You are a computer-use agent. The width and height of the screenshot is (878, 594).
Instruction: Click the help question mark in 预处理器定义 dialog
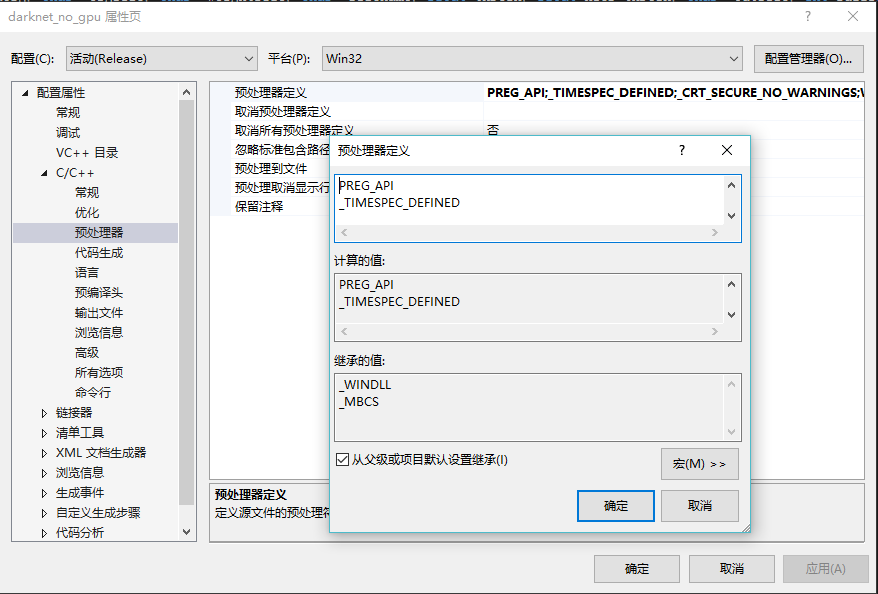682,150
